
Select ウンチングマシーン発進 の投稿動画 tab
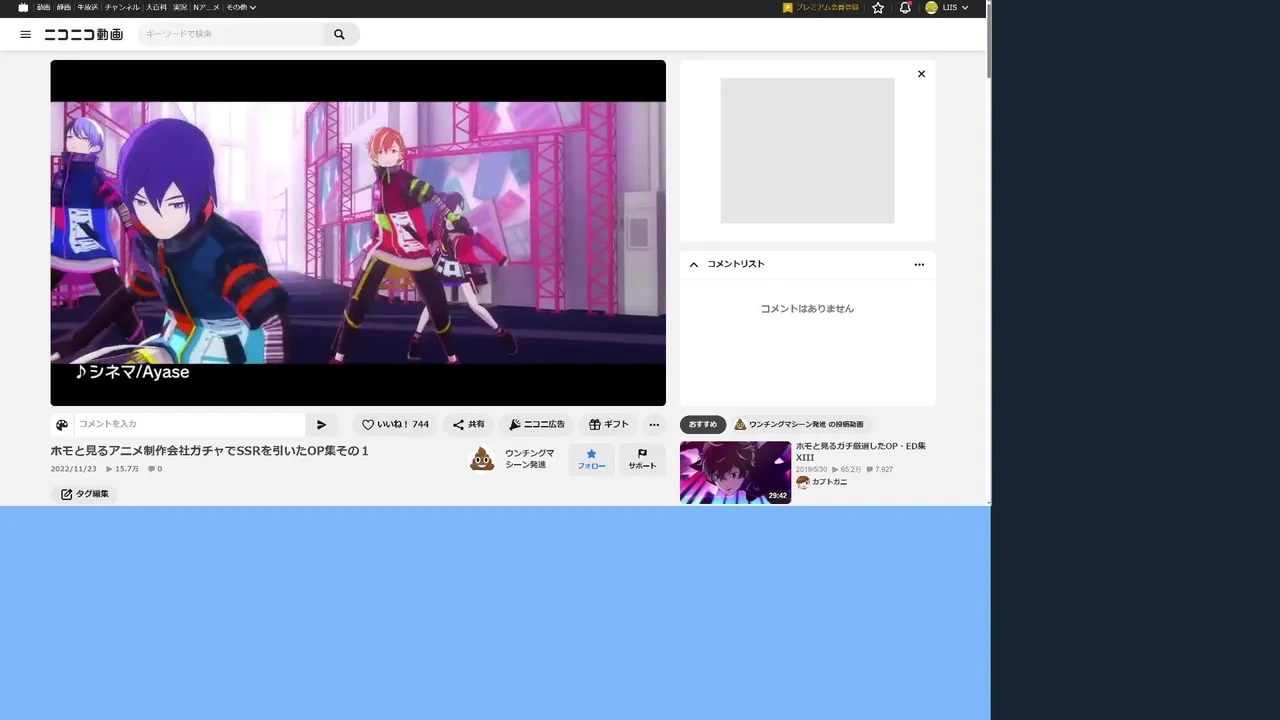800,424
